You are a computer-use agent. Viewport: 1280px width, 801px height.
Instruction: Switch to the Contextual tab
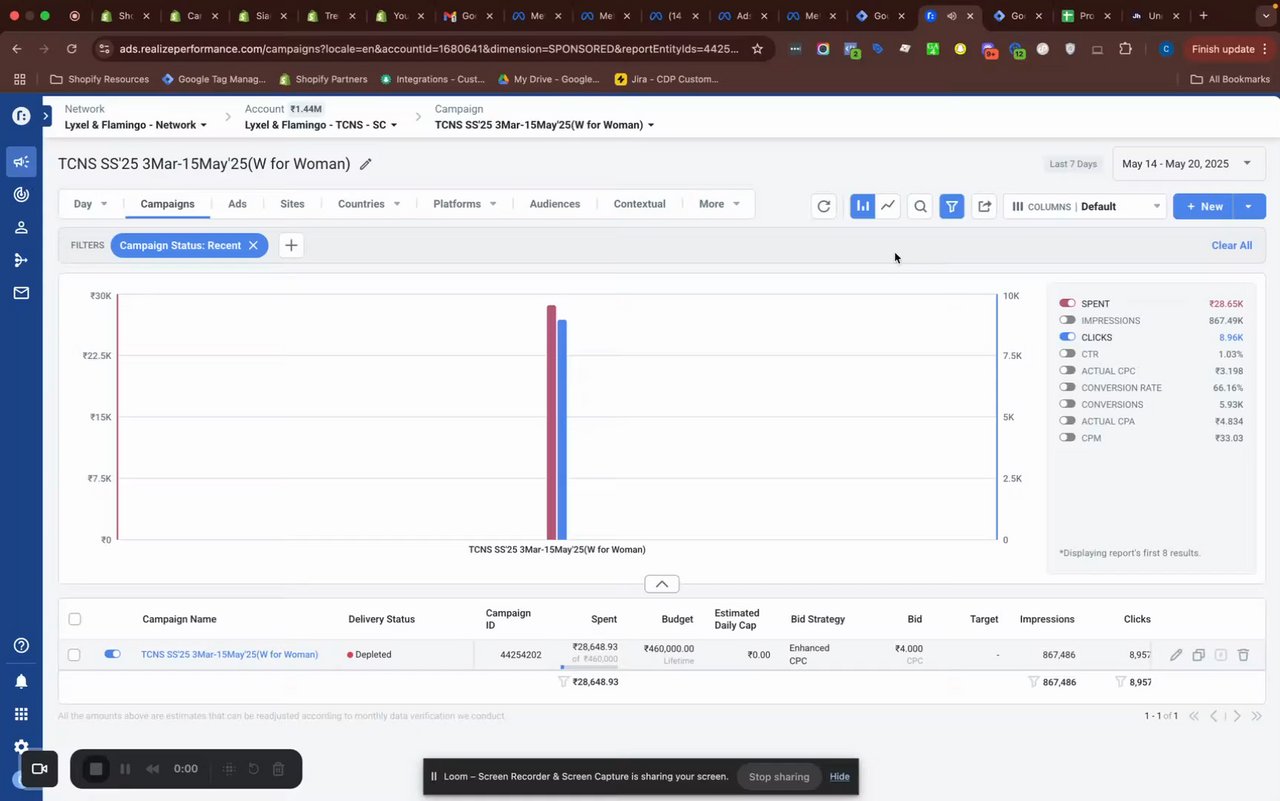click(639, 204)
